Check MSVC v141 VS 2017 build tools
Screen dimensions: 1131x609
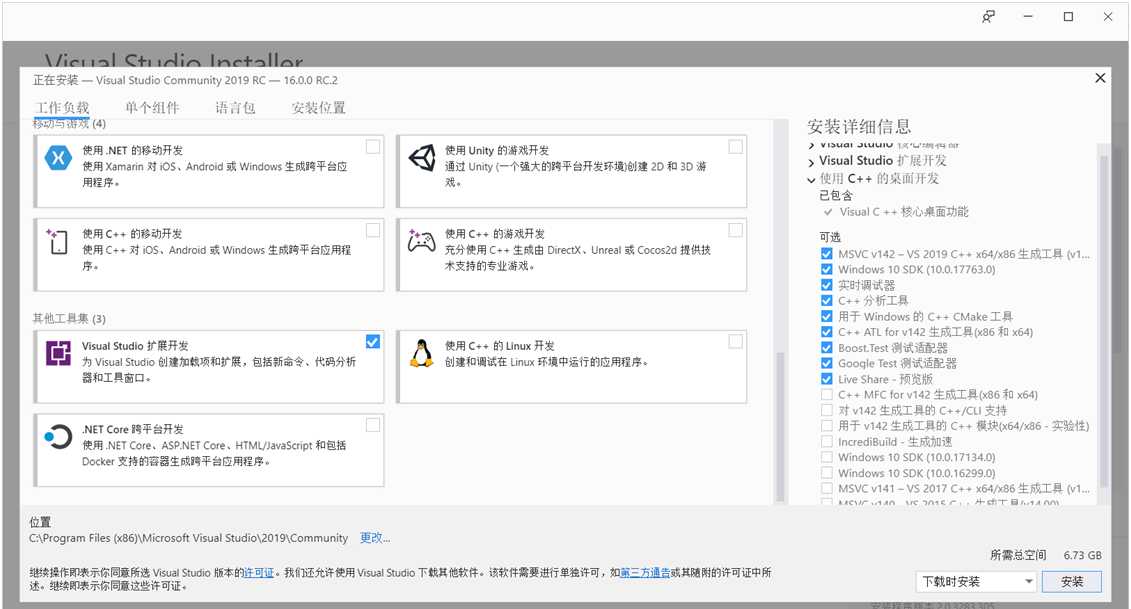(827, 488)
